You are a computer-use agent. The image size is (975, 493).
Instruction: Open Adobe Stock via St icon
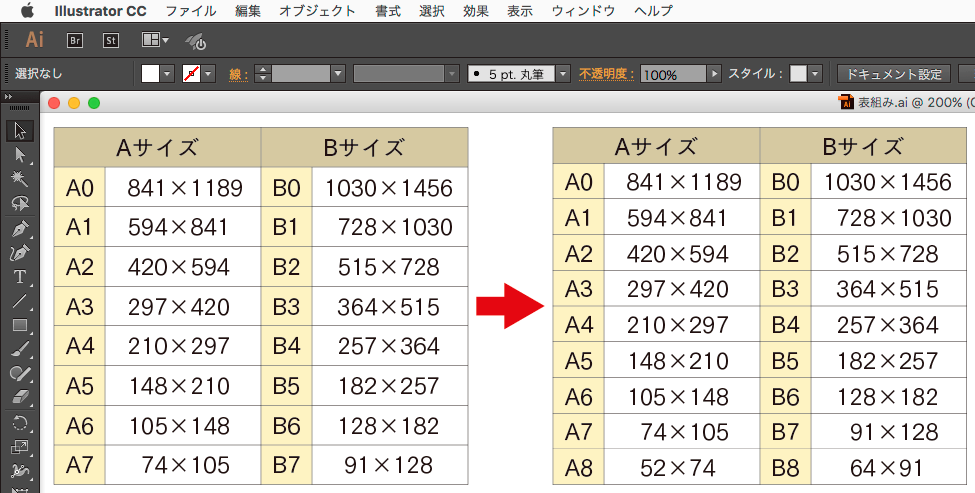point(111,40)
